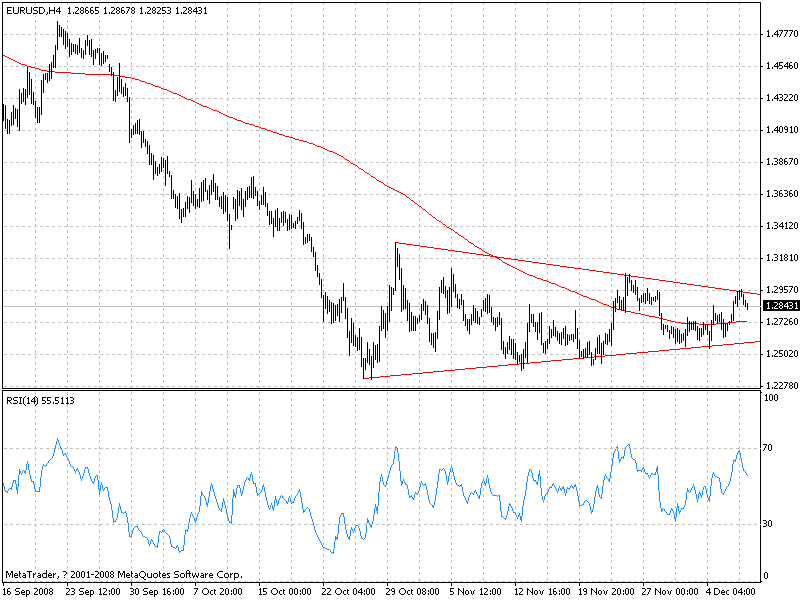Click the RSI scale value 70

coord(767,448)
